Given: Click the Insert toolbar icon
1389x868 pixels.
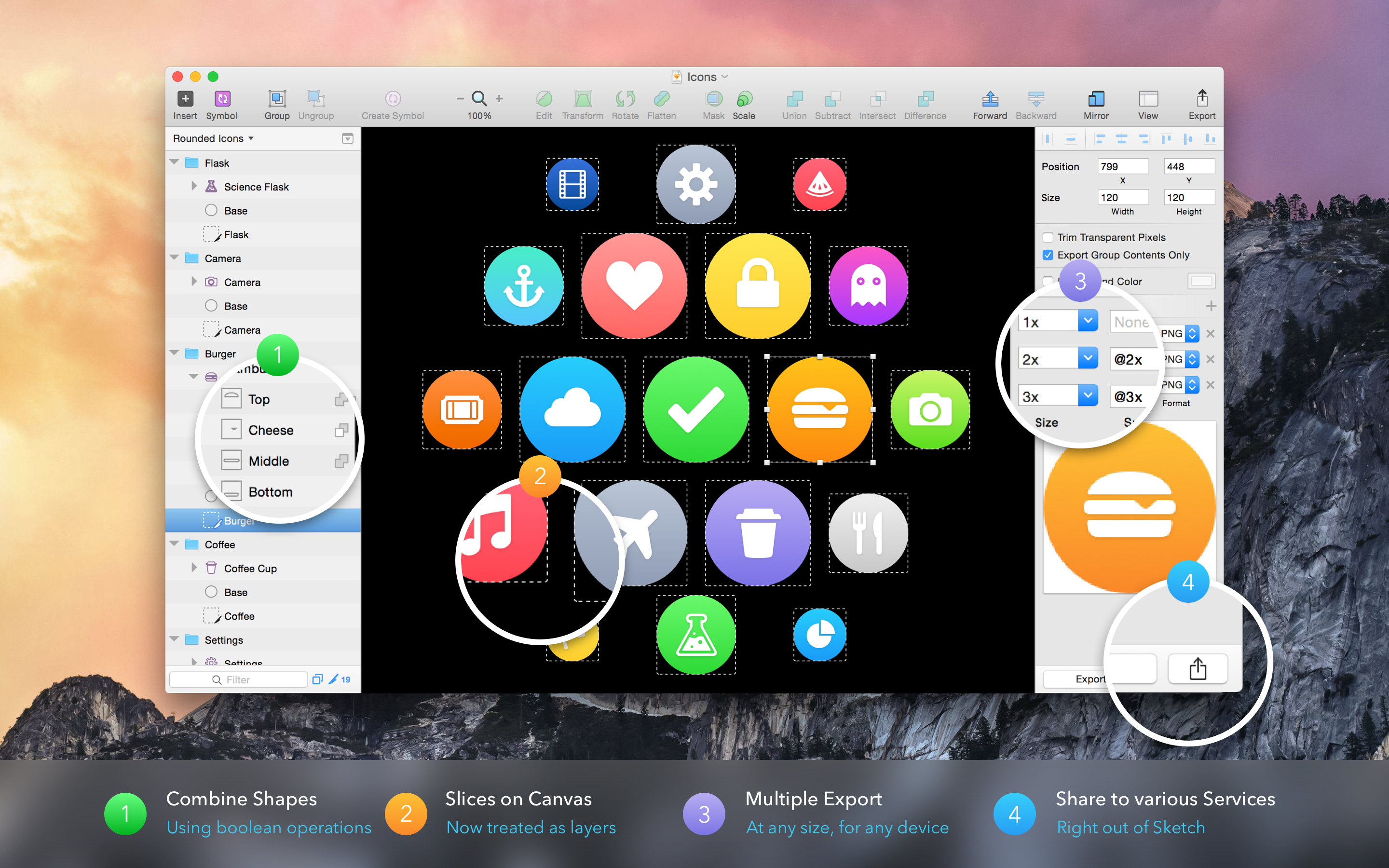Looking at the screenshot, I should point(185,99).
